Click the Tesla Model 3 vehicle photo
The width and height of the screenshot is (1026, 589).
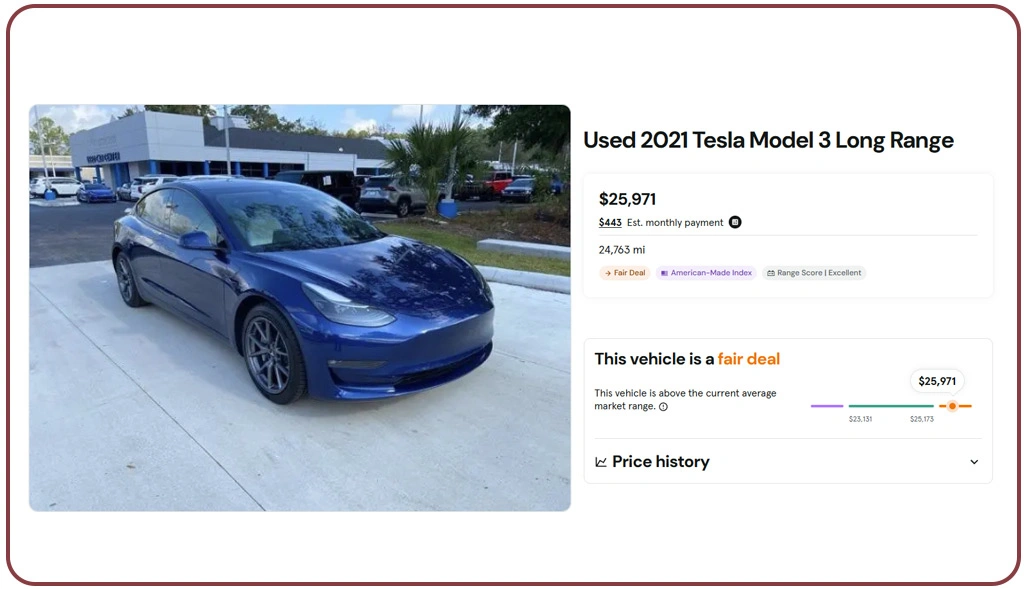299,307
